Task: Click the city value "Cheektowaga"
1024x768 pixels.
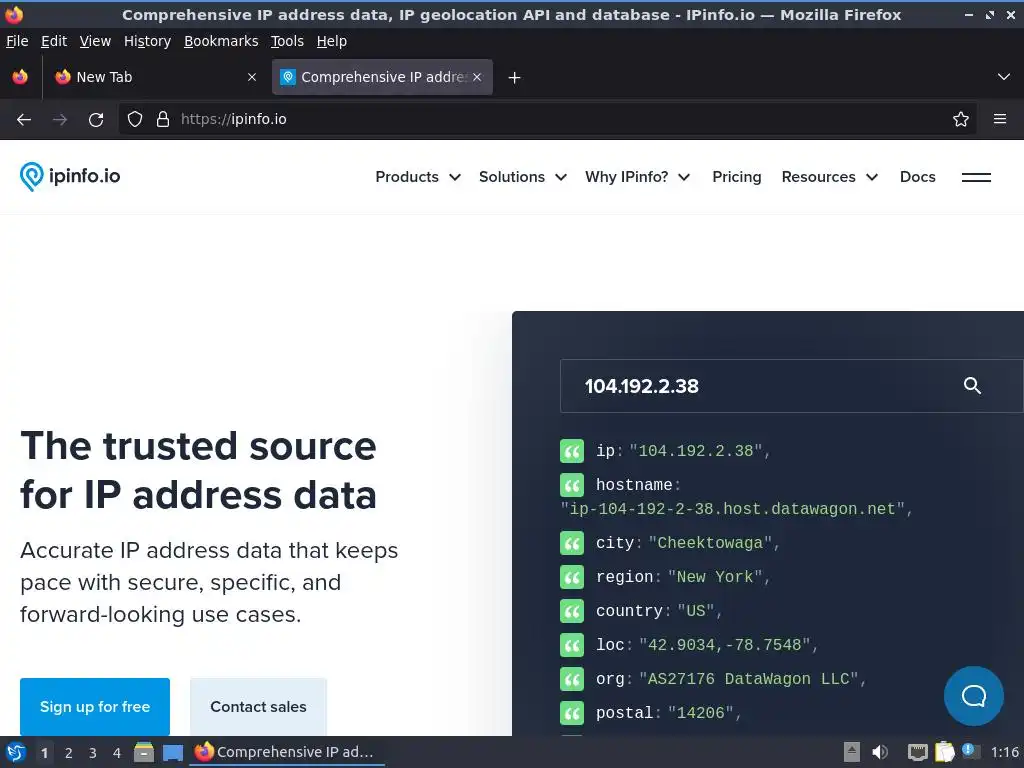Action: 710,543
